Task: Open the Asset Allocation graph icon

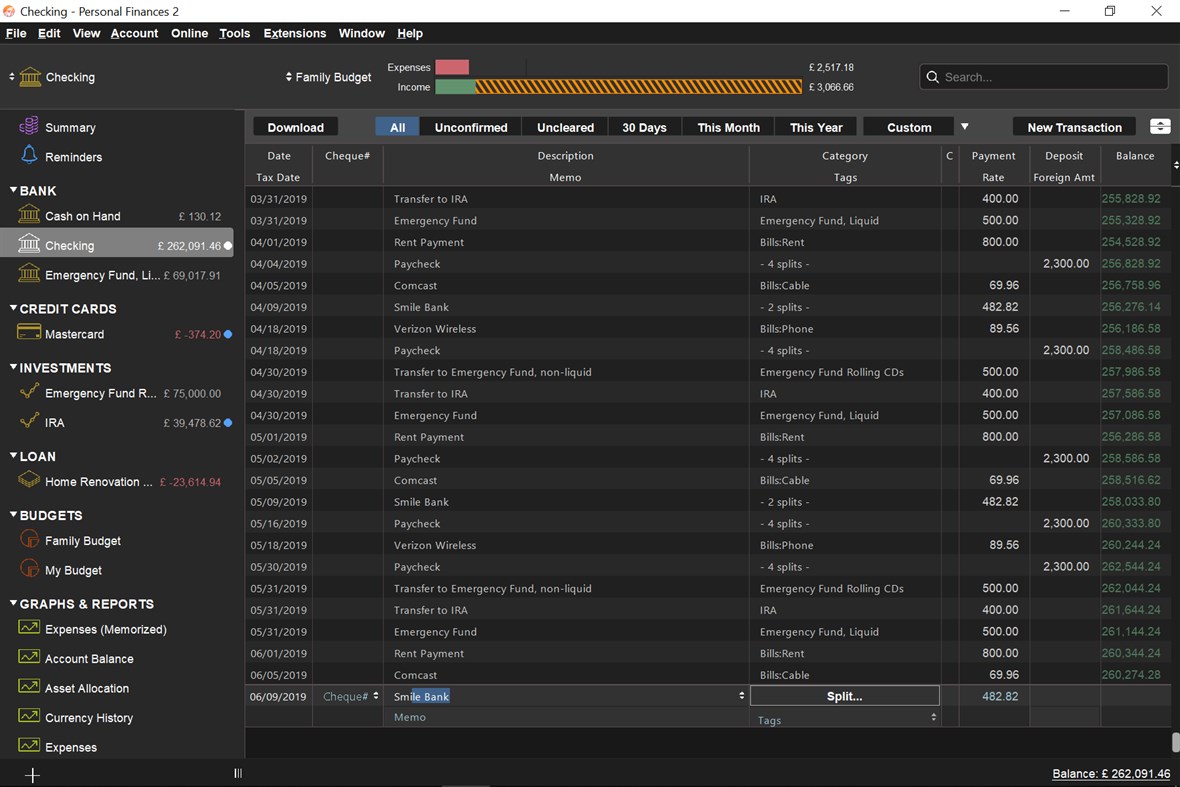Action: pos(29,688)
